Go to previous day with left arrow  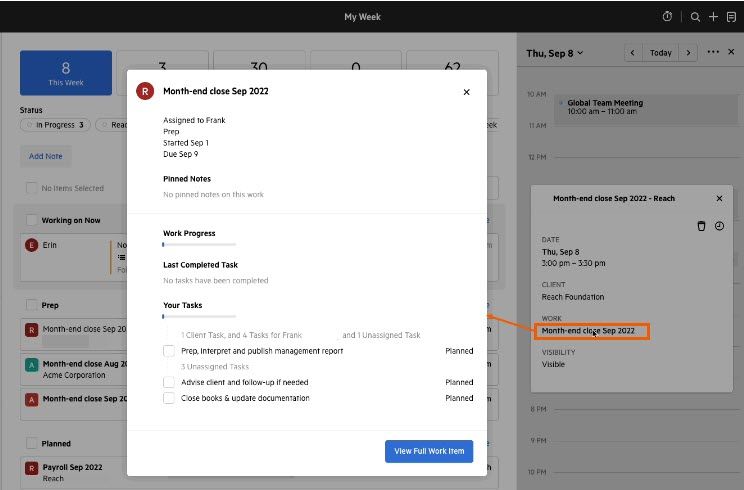pyautogui.click(x=633, y=52)
